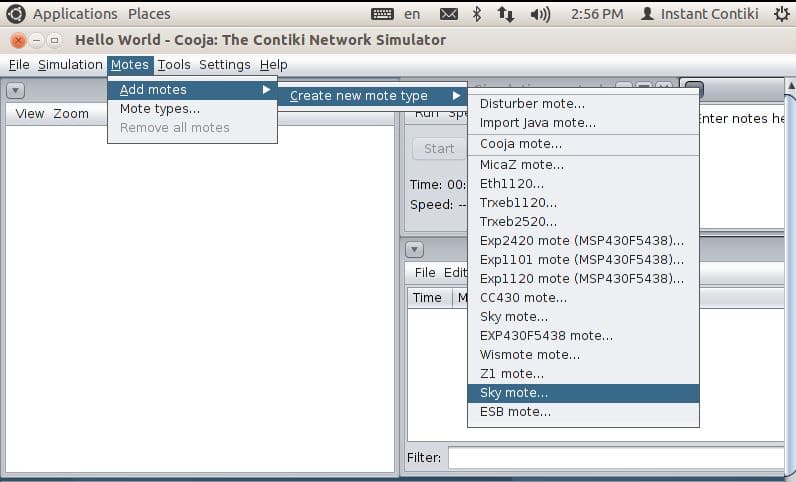
Task: Open the mote output panel's dropdown arrow
Action: coord(414,249)
